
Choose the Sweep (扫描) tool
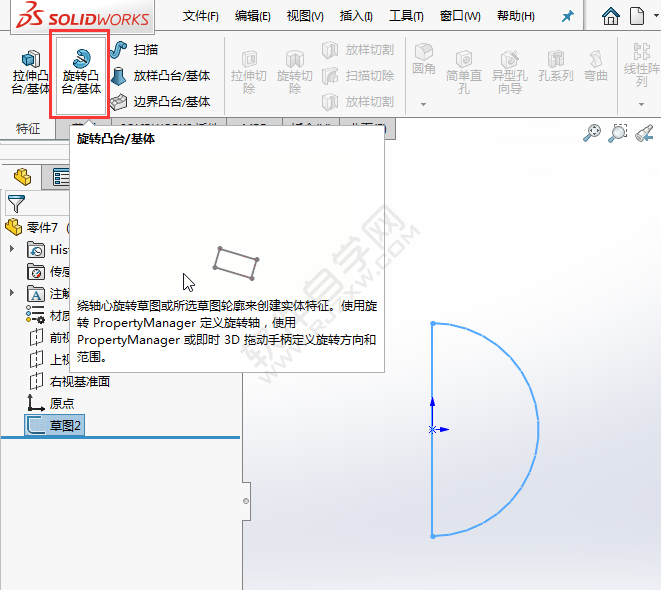pyautogui.click(x=134, y=50)
